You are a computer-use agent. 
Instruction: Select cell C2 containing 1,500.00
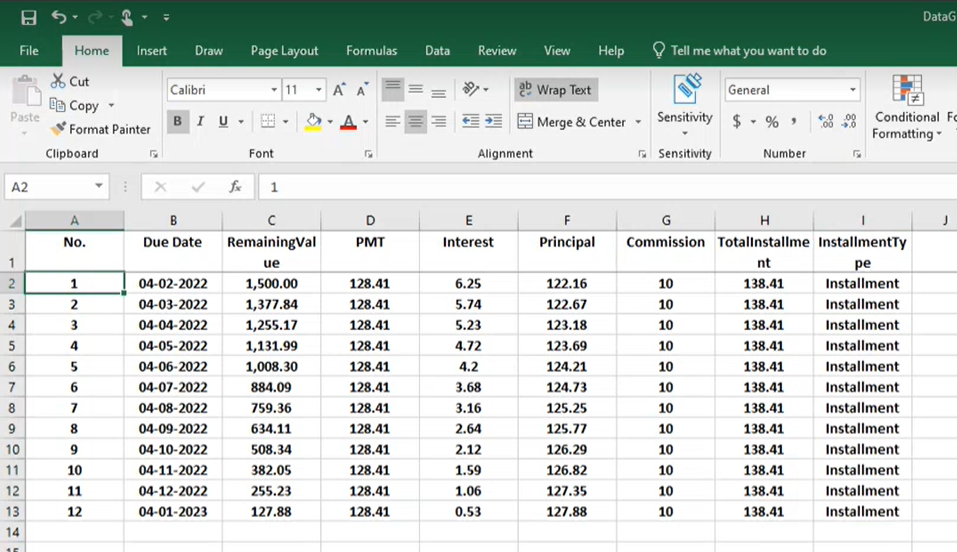click(271, 284)
